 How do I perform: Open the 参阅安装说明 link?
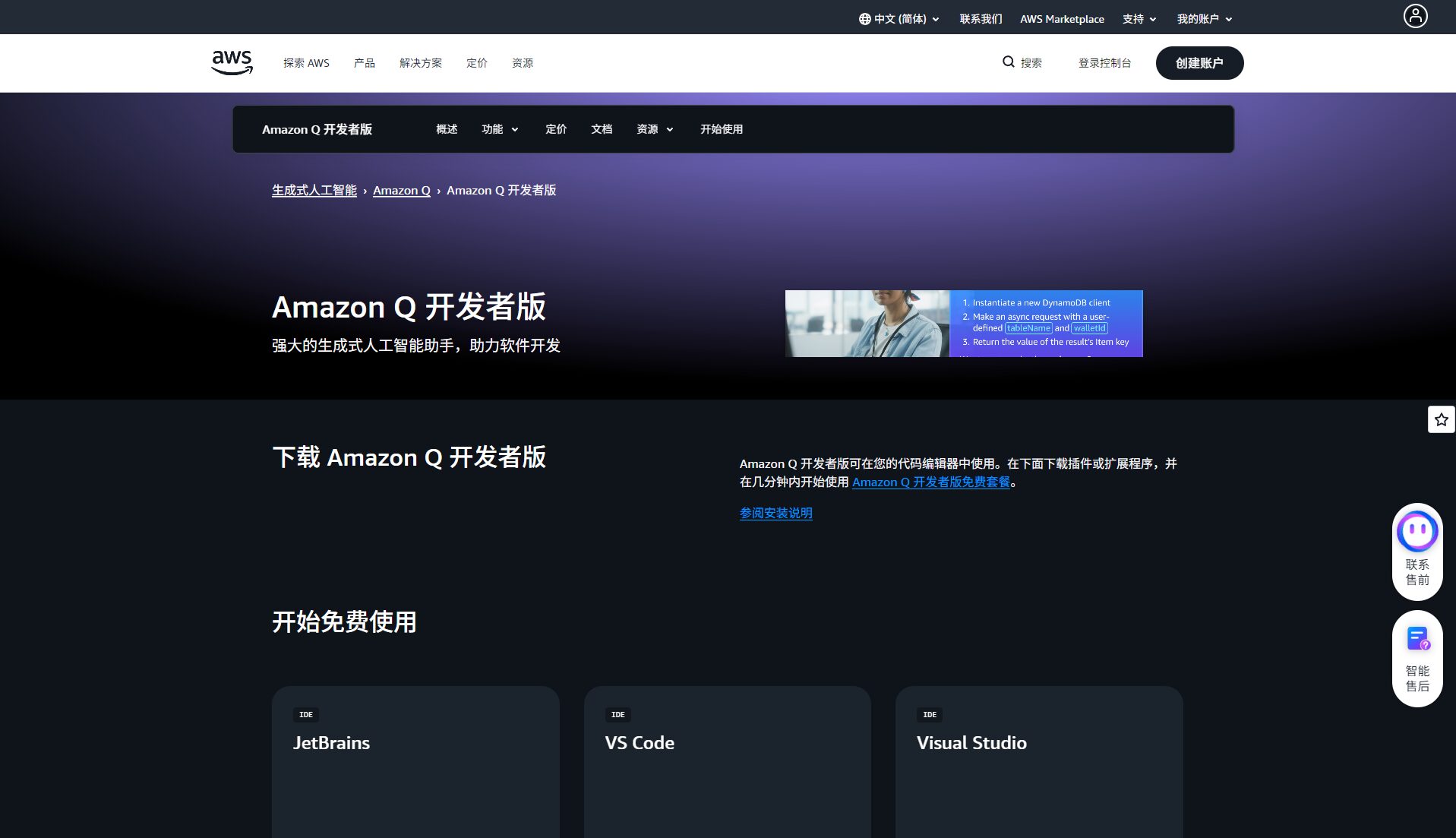[x=775, y=513]
